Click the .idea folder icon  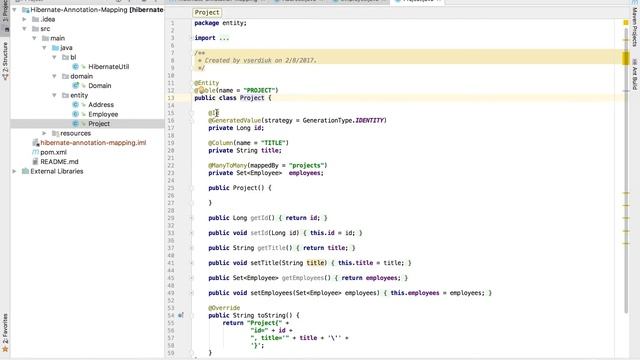pos(36,19)
